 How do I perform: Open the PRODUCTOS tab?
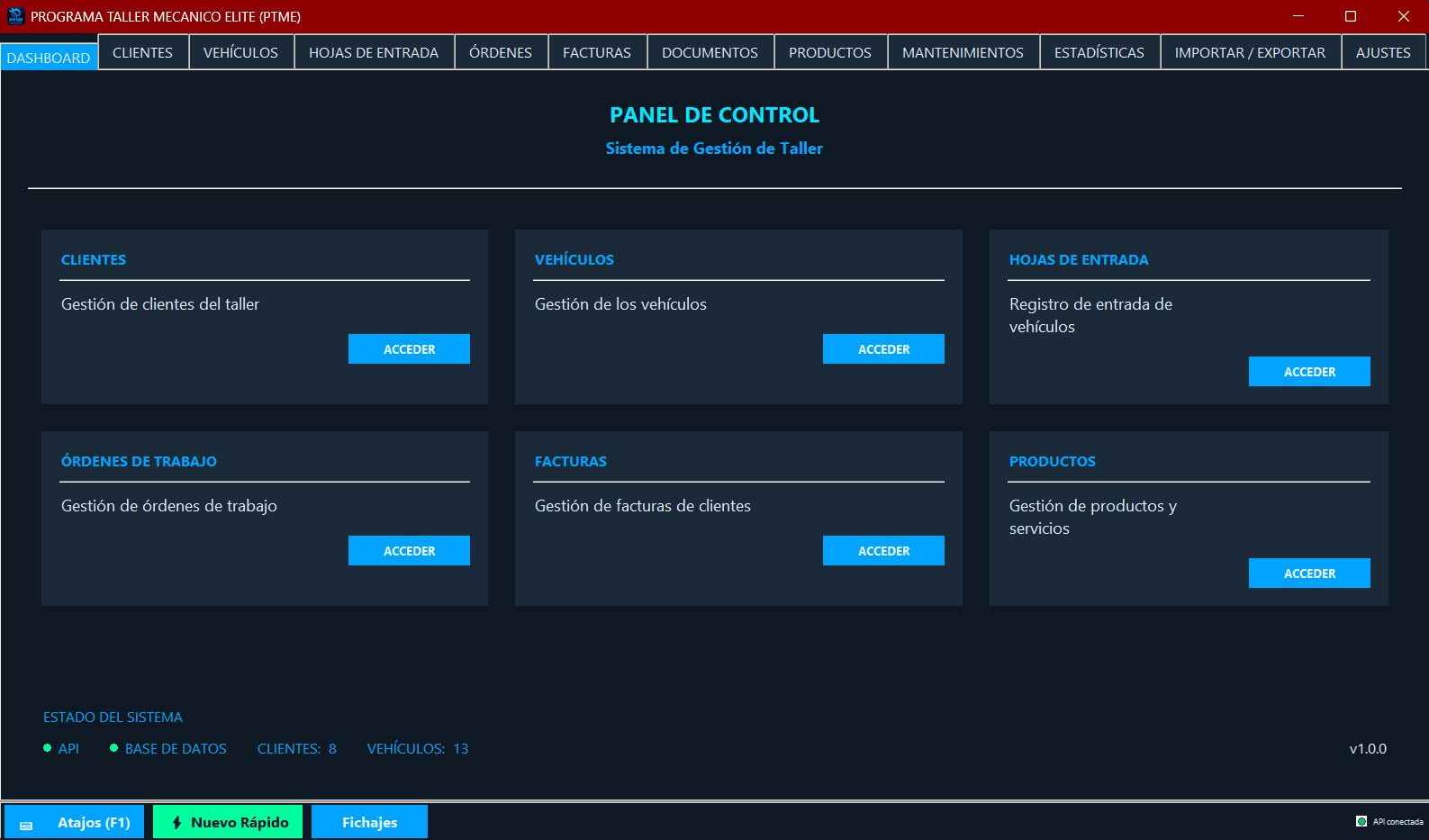coord(830,52)
